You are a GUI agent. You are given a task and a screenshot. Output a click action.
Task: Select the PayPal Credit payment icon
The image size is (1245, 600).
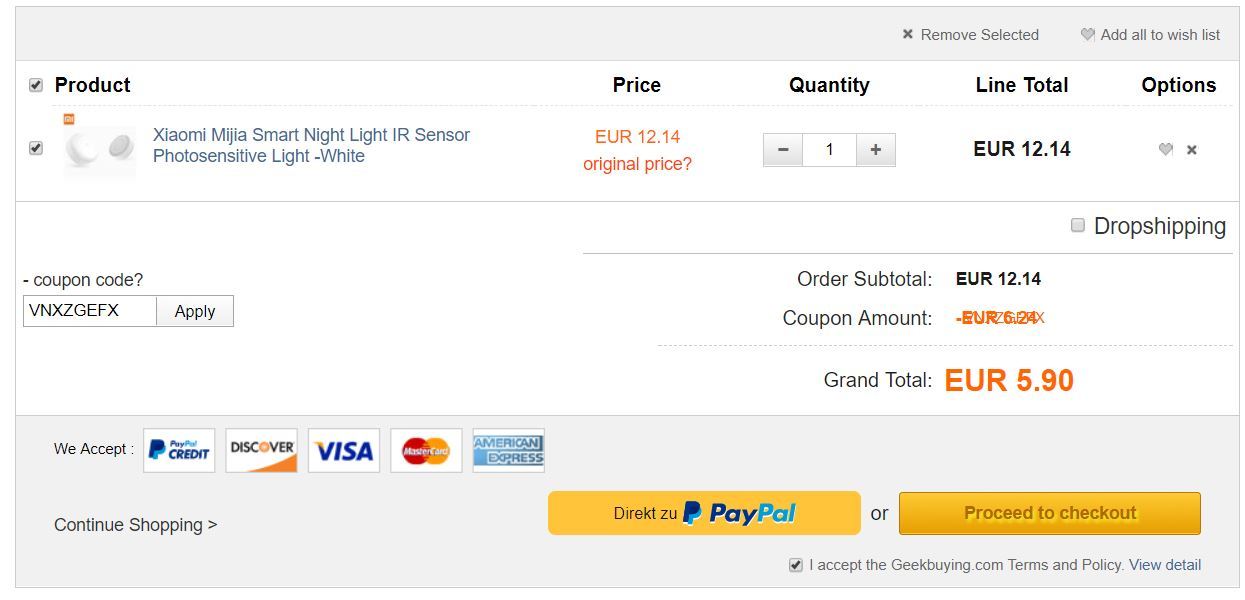pos(179,451)
